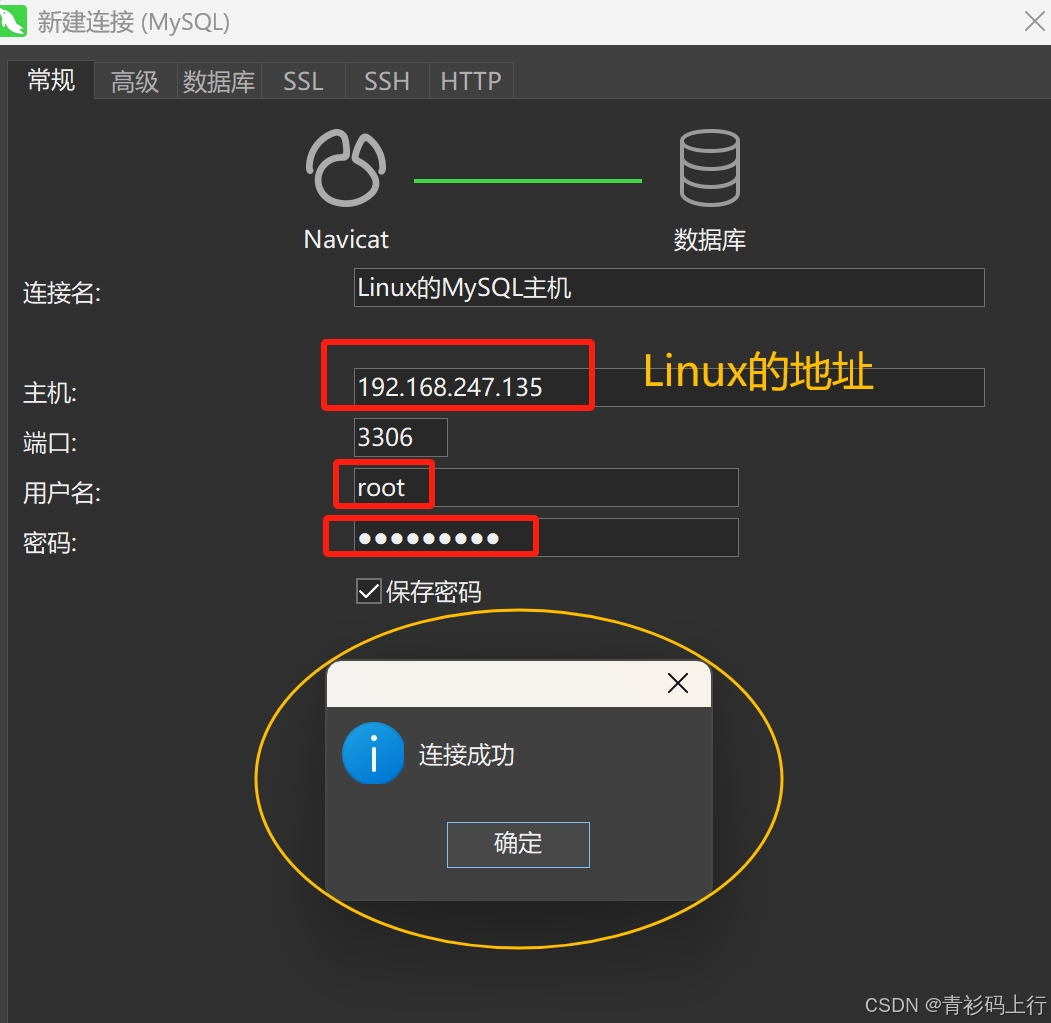Viewport: 1051px width, 1023px height.
Task: Click the Navicat app icon in title bar
Action: (13, 21)
